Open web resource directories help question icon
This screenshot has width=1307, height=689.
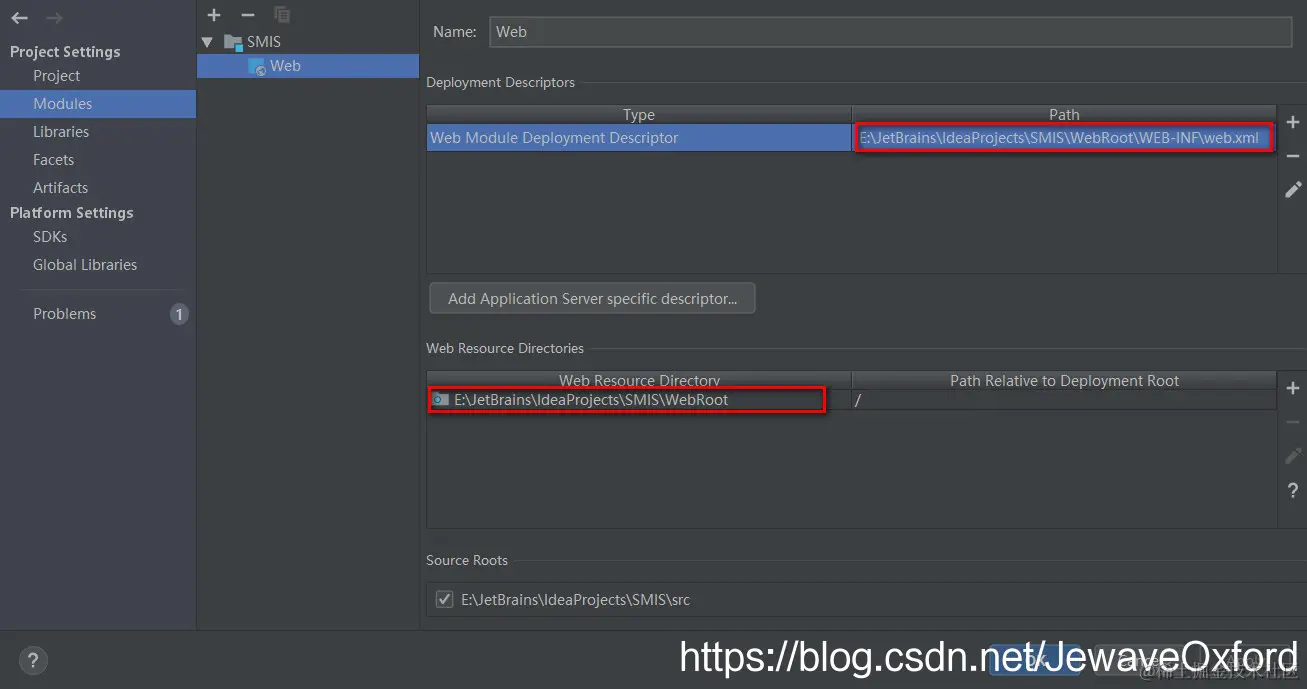click(x=1292, y=490)
